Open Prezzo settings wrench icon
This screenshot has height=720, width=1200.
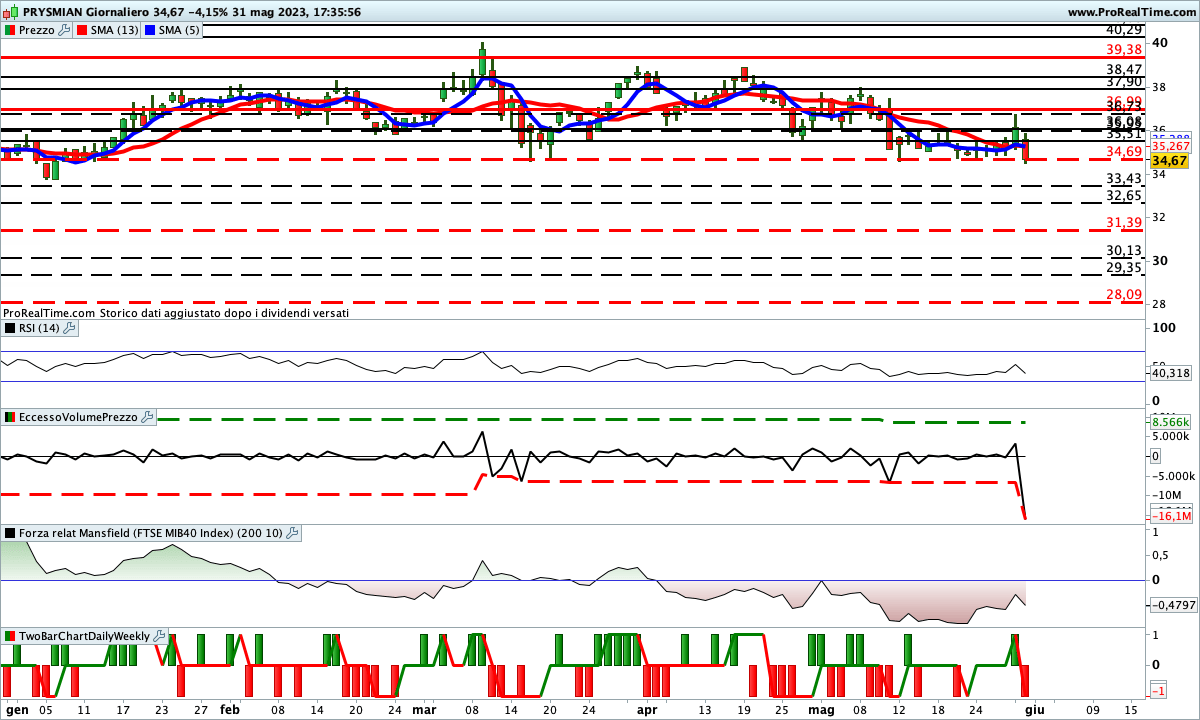click(65, 30)
